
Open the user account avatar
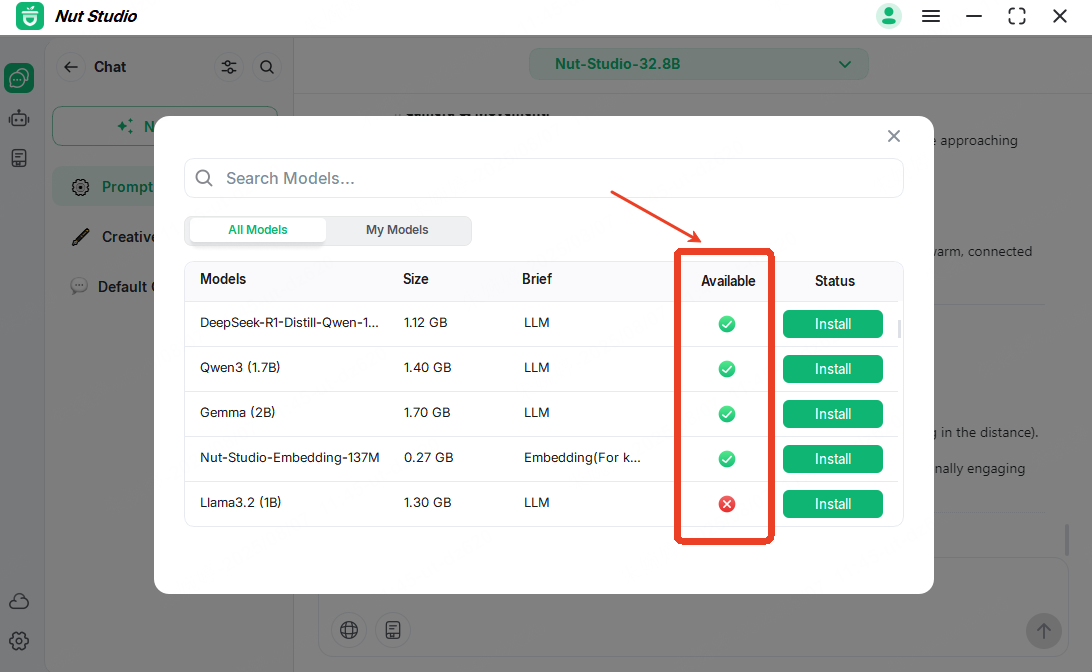coord(889,16)
